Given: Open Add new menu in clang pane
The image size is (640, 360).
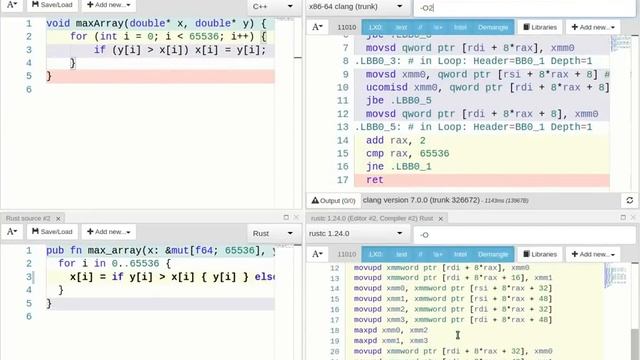Looking at the screenshot, I should click(593, 27).
